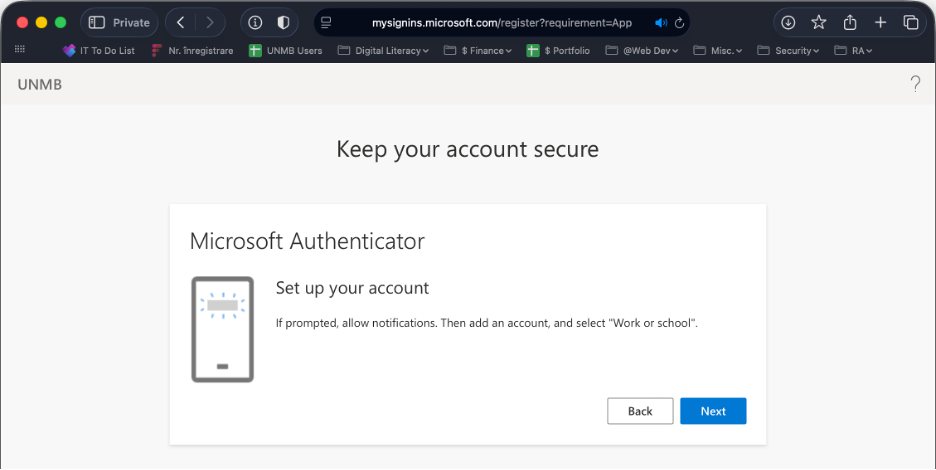Image resolution: width=936 pixels, height=470 pixels.
Task: Expand the Security bookmarks folder
Action: click(789, 50)
